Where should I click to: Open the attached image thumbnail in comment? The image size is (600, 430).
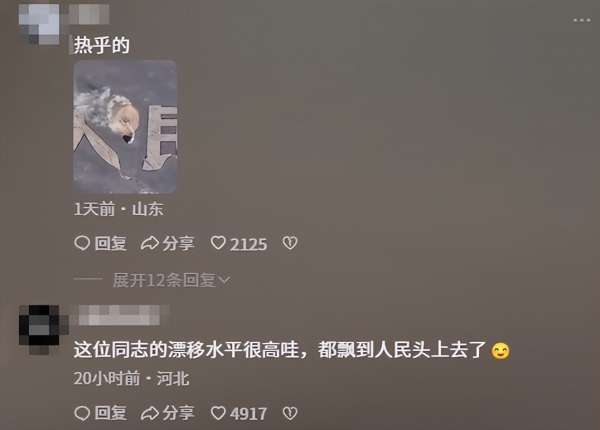point(125,127)
